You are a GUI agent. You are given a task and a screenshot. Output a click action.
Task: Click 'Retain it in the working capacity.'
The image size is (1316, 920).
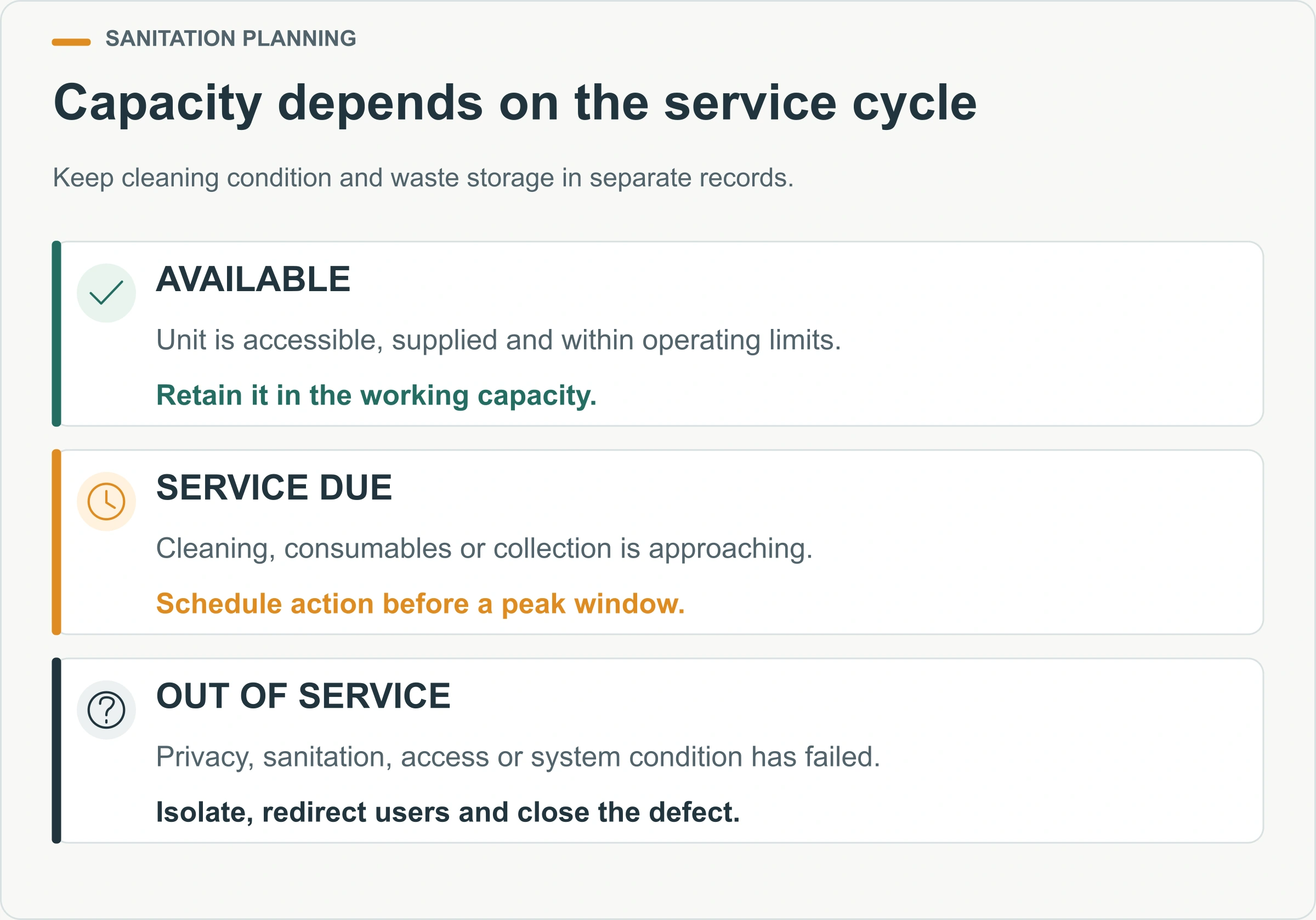(377, 396)
